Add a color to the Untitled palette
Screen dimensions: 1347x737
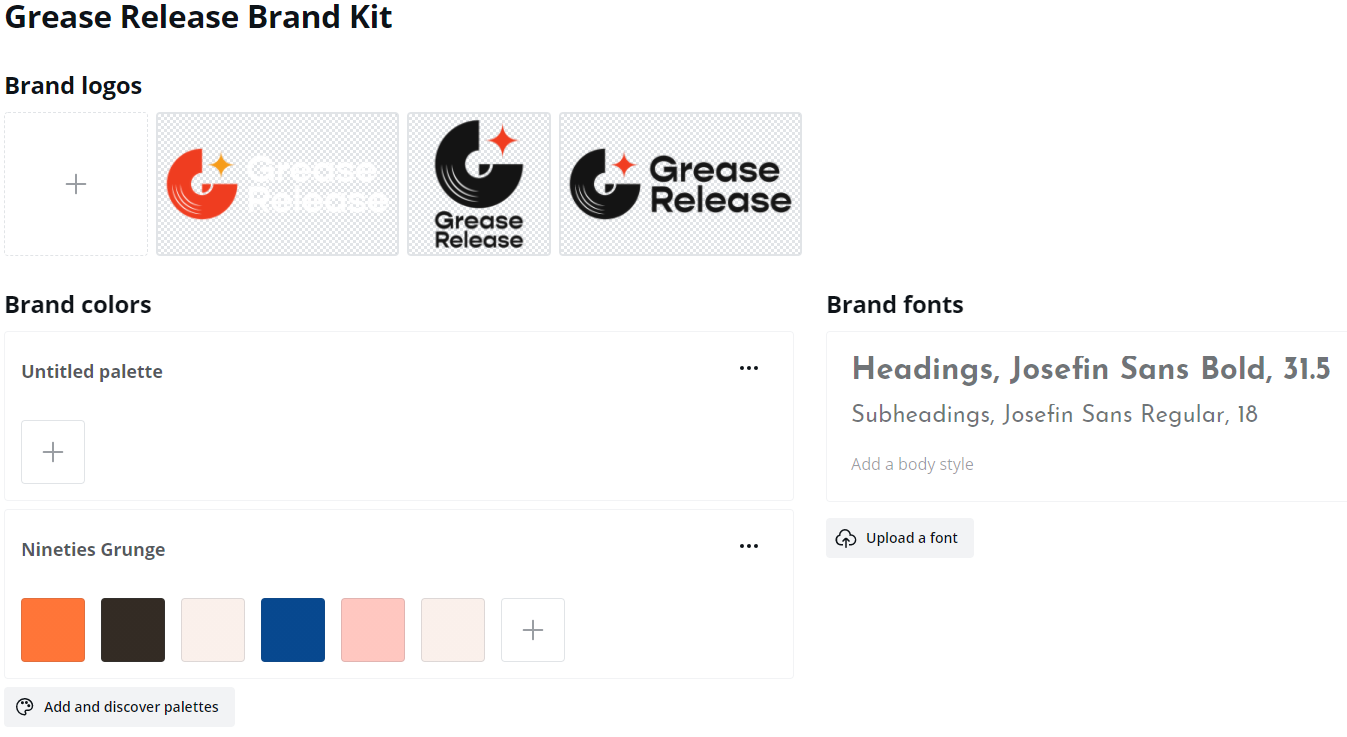point(53,452)
